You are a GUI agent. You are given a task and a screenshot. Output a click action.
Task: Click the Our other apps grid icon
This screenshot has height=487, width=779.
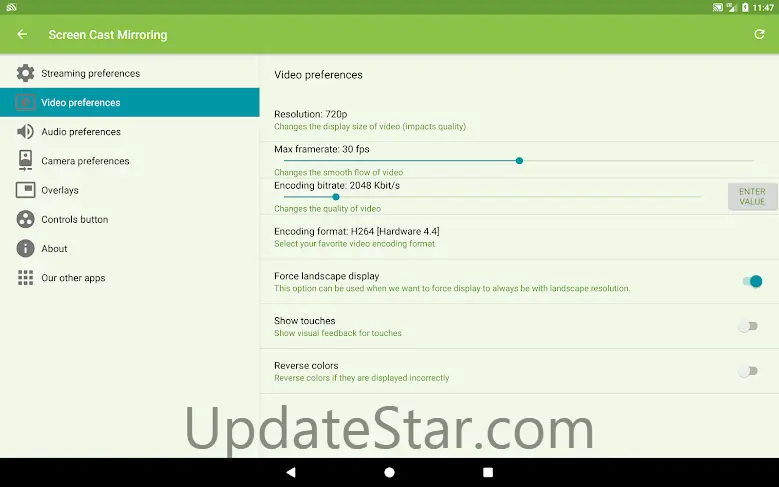point(25,278)
